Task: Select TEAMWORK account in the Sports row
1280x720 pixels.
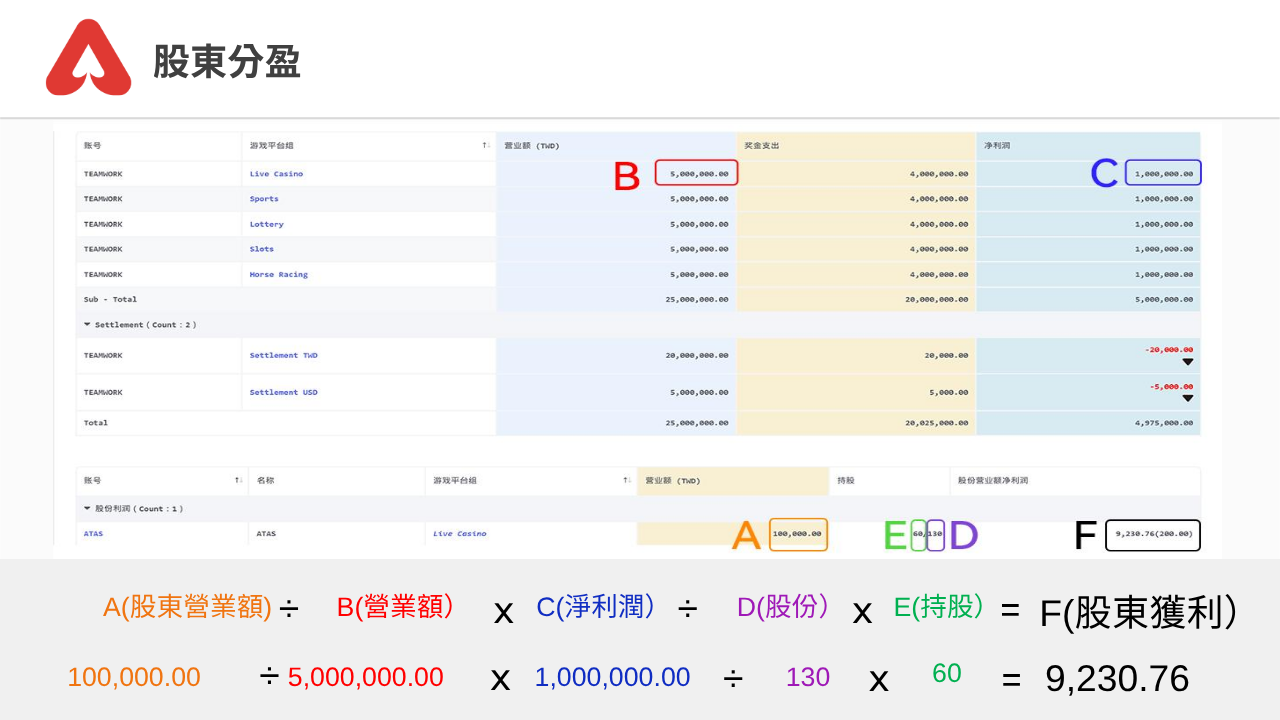Action: (103, 199)
